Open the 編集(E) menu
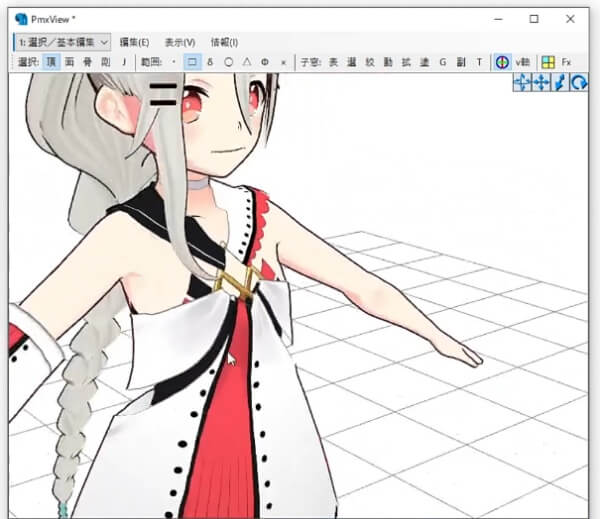The width and height of the screenshot is (600, 519). pyautogui.click(x=134, y=42)
